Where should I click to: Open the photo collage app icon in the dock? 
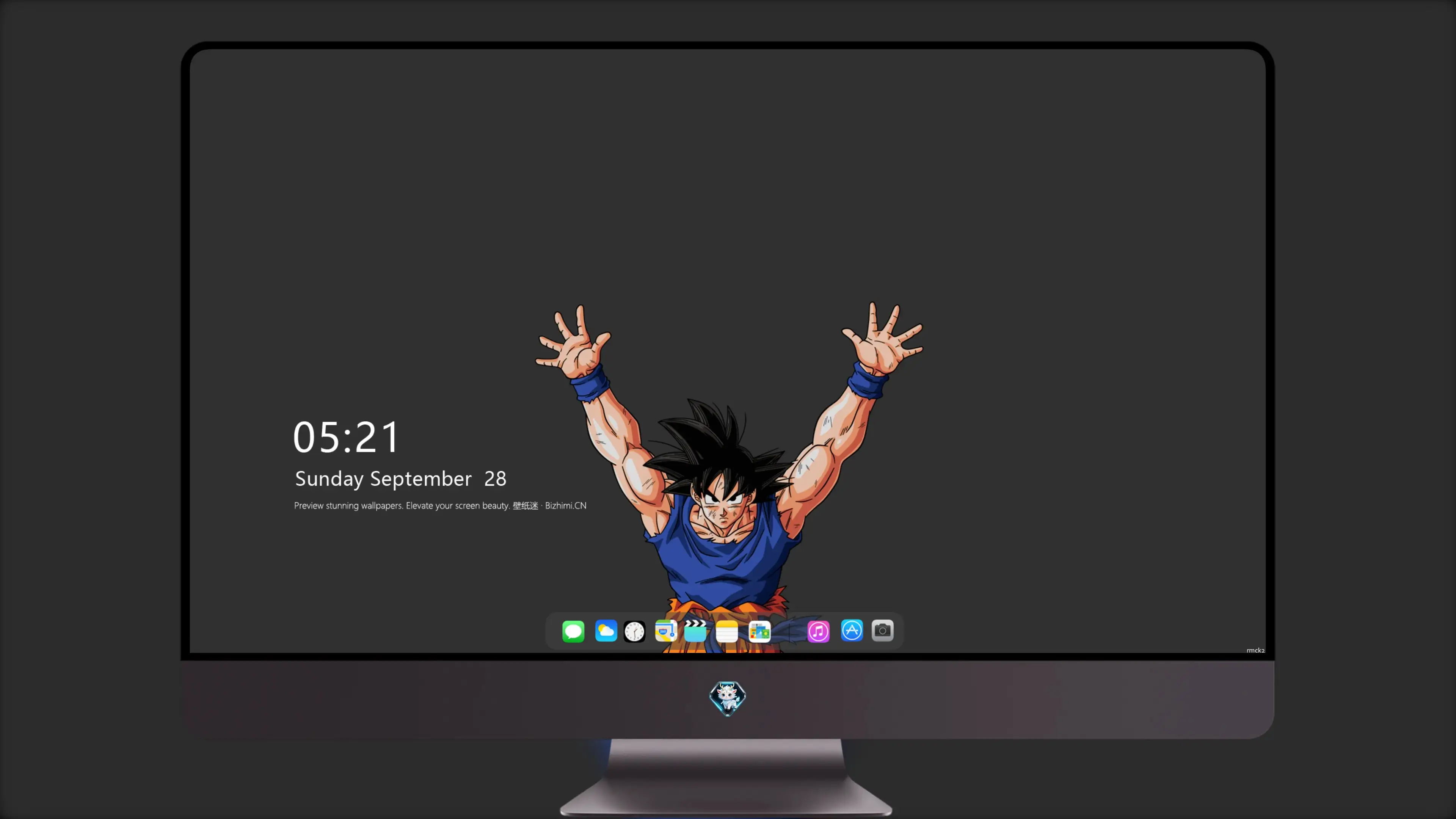click(x=759, y=631)
